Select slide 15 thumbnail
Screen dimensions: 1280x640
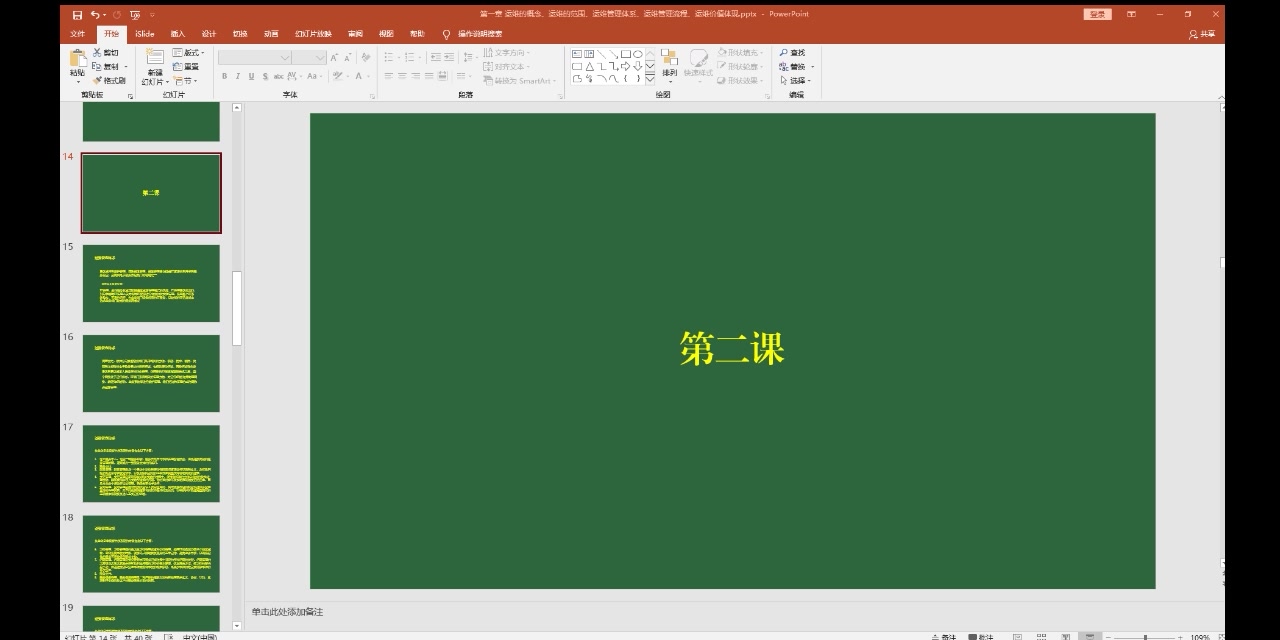coord(151,283)
